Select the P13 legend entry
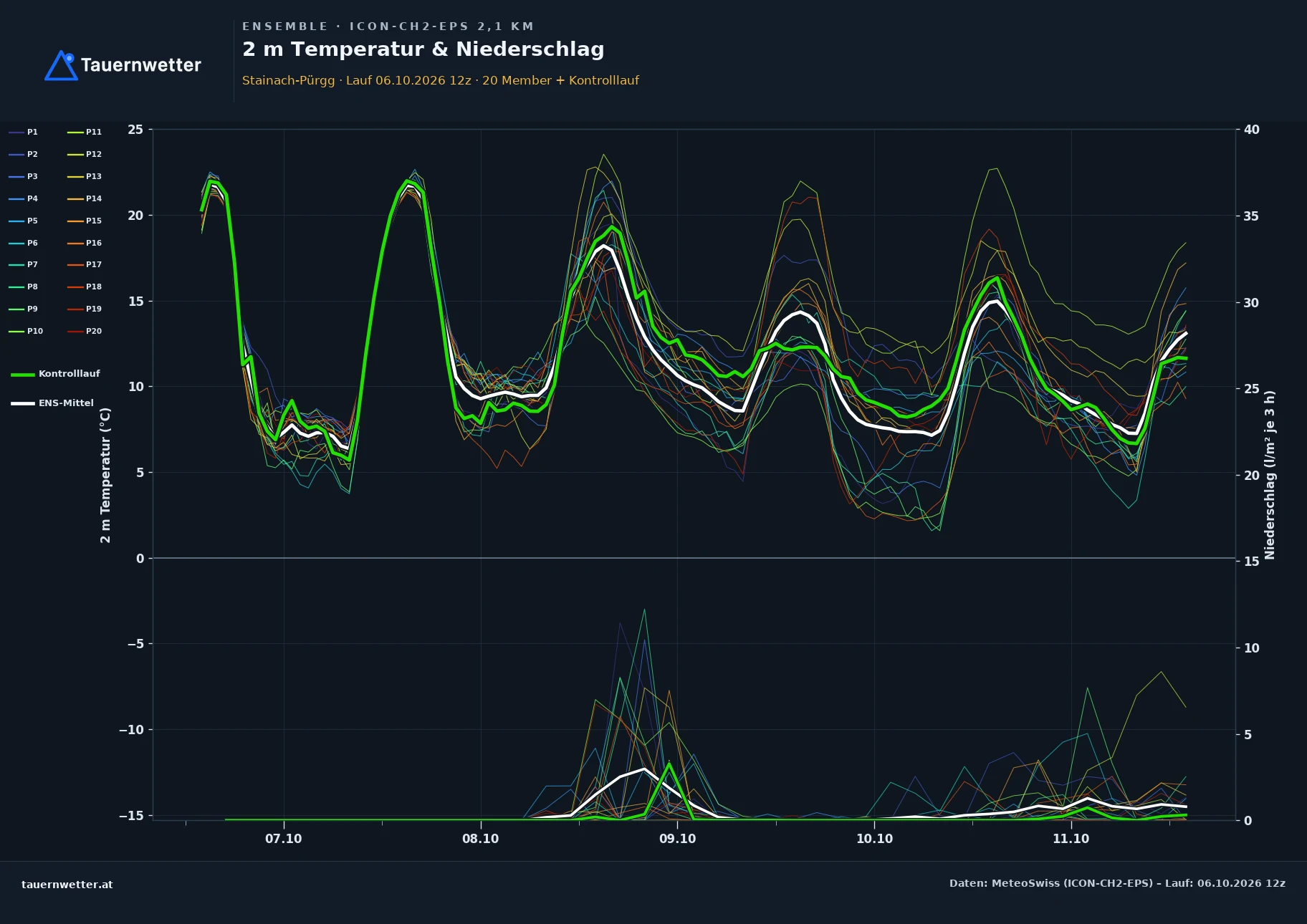 pos(85,176)
